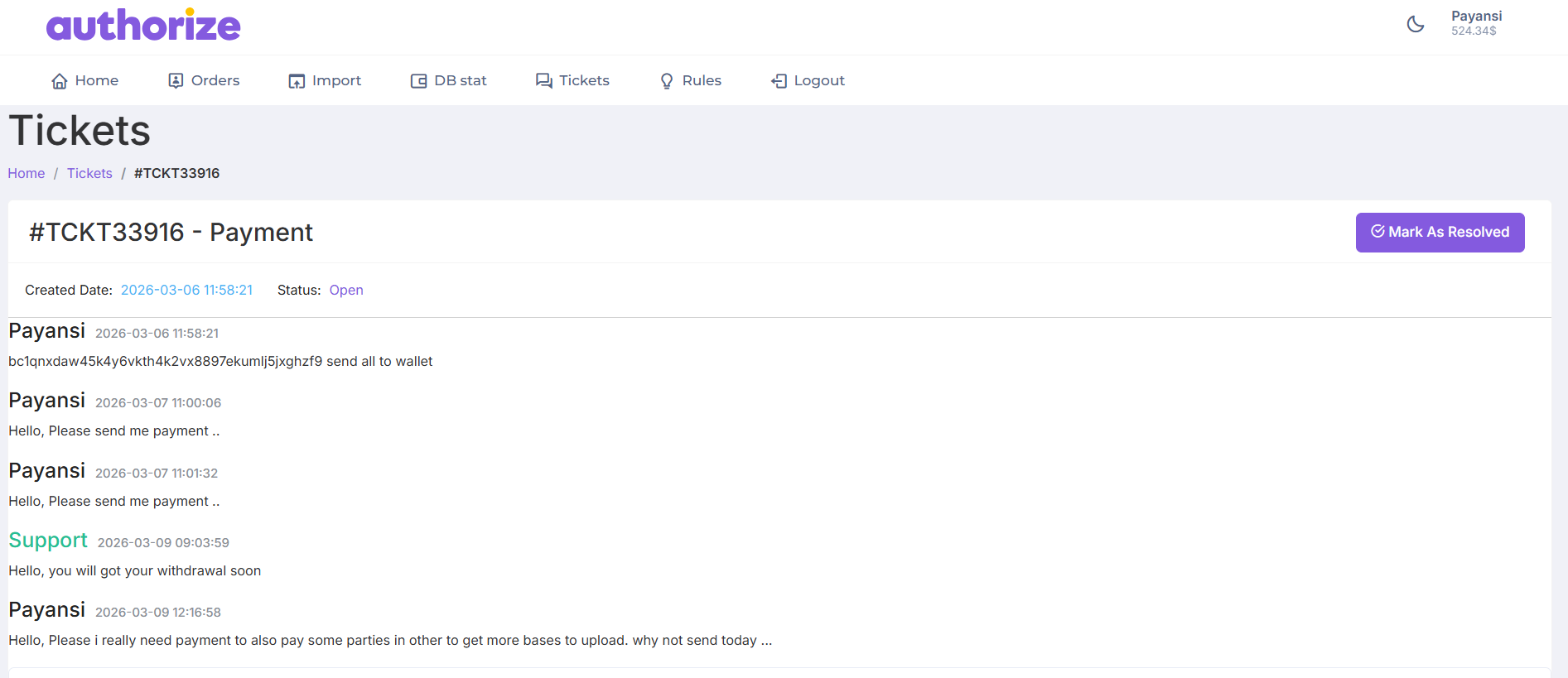Click the 524.34$ balance under username
1568x678 pixels.
(1474, 31)
